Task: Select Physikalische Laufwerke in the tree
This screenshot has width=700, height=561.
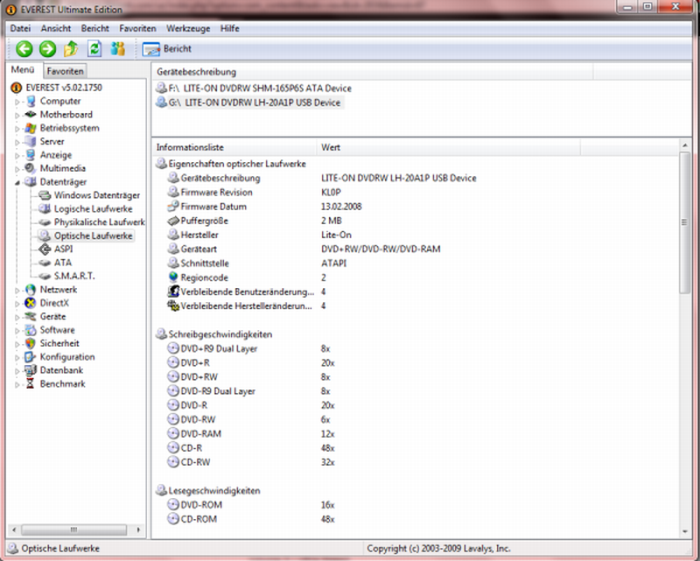Action: 99,222
